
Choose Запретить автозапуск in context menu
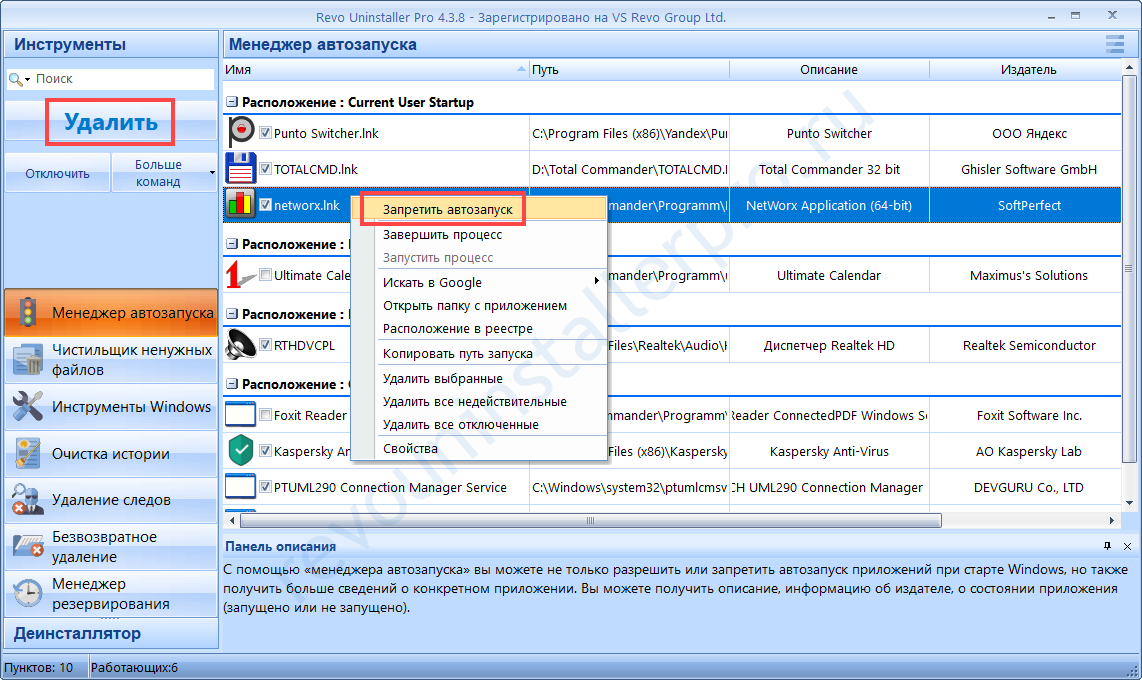click(479, 209)
